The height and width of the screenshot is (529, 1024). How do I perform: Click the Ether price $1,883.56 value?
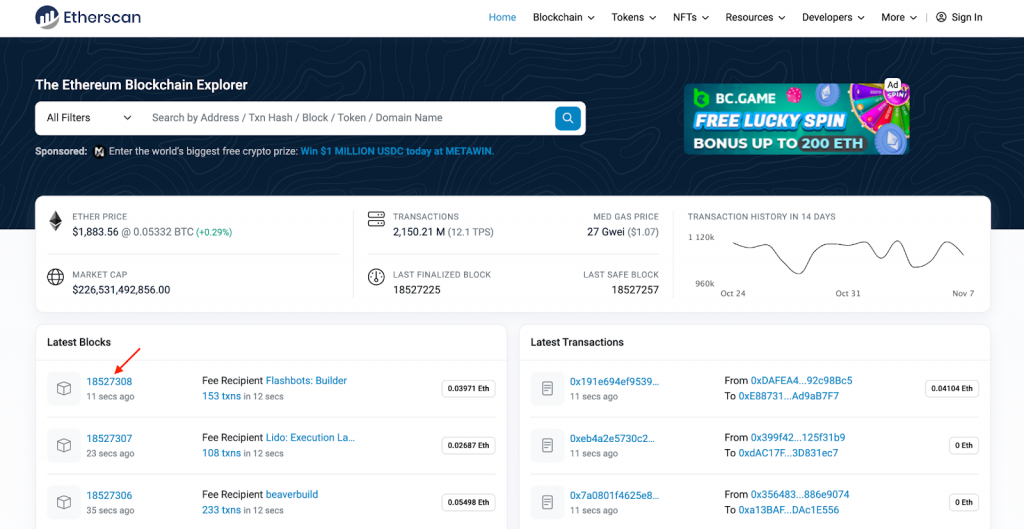tap(95, 232)
